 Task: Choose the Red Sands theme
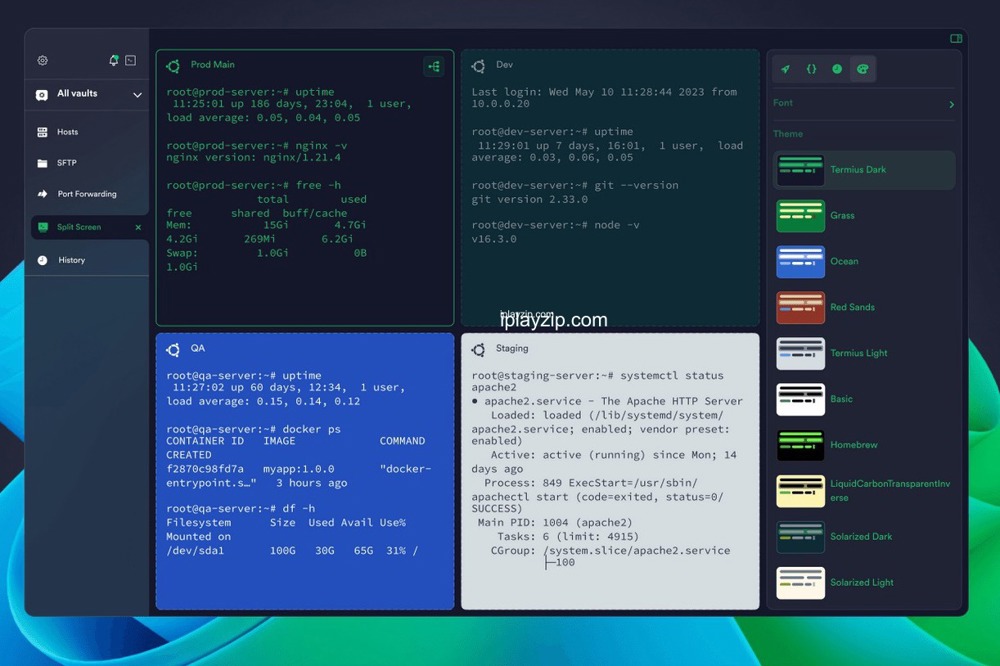pyautogui.click(x=864, y=307)
